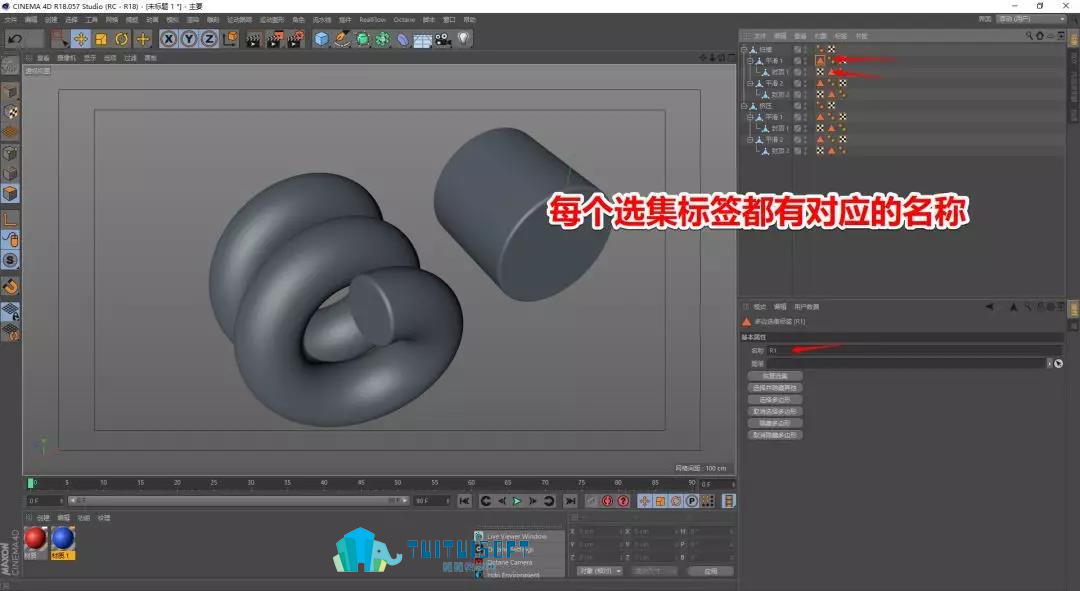The width and height of the screenshot is (1080, 591).
Task: Add a Cube primitive object
Action: 322,39
